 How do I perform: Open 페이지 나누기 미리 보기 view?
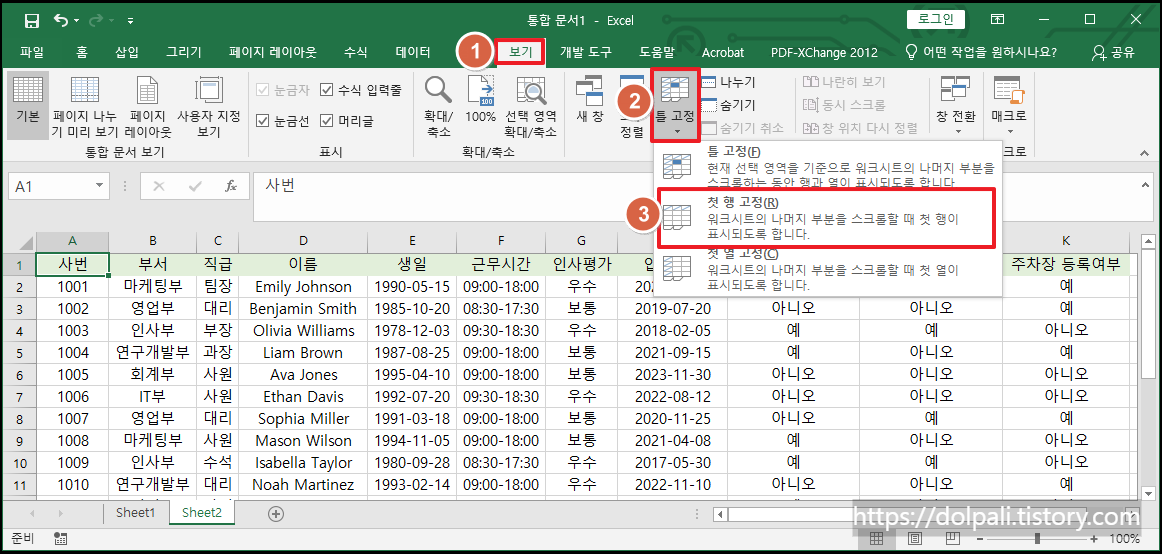tap(84, 105)
